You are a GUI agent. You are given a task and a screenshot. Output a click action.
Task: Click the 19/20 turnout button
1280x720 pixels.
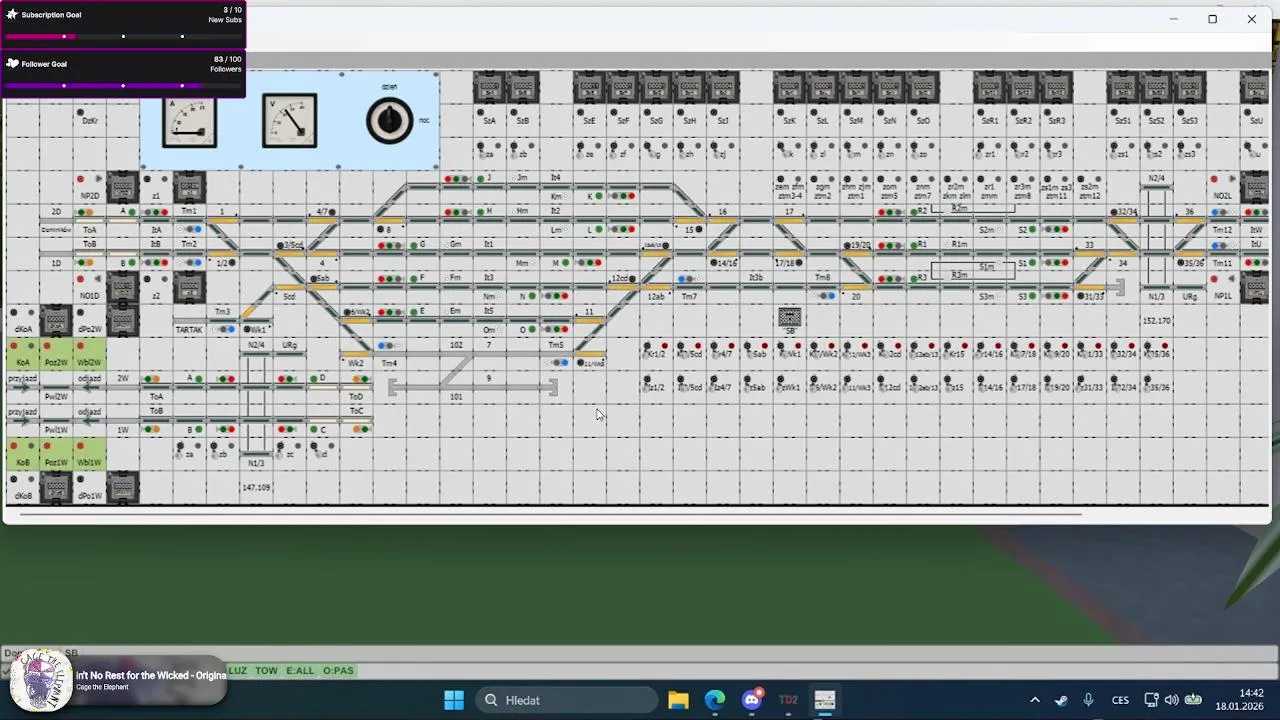coord(848,245)
